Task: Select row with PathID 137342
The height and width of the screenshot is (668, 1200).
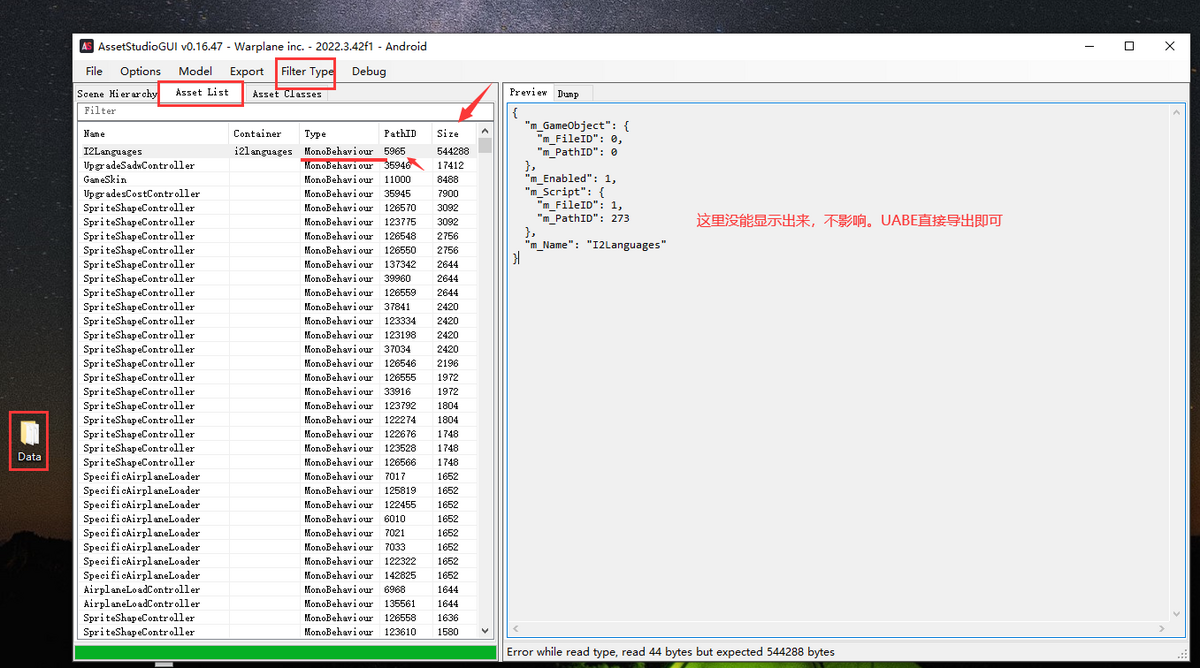Action: pos(278,264)
